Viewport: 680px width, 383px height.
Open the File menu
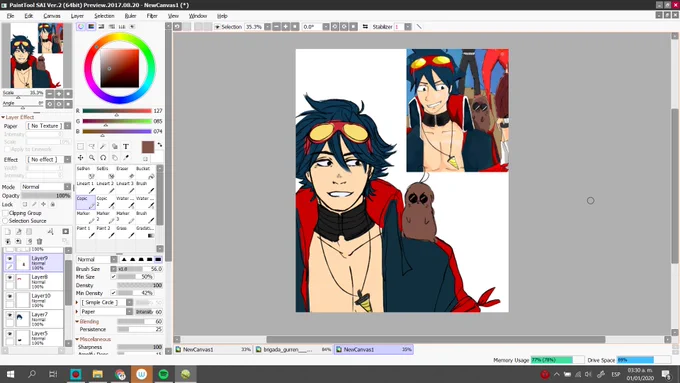[x=10, y=16]
